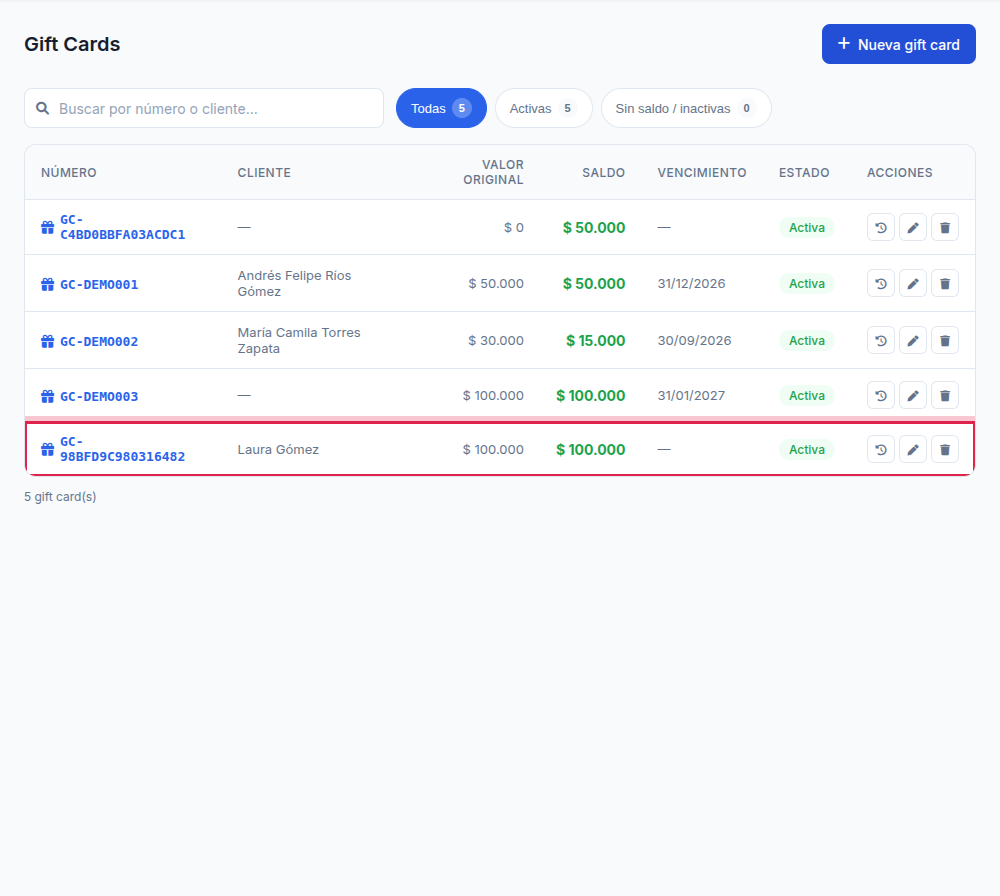This screenshot has height=896, width=1000.
Task: Click Activa status badge for GC-DEMO002
Action: pyautogui.click(x=807, y=341)
